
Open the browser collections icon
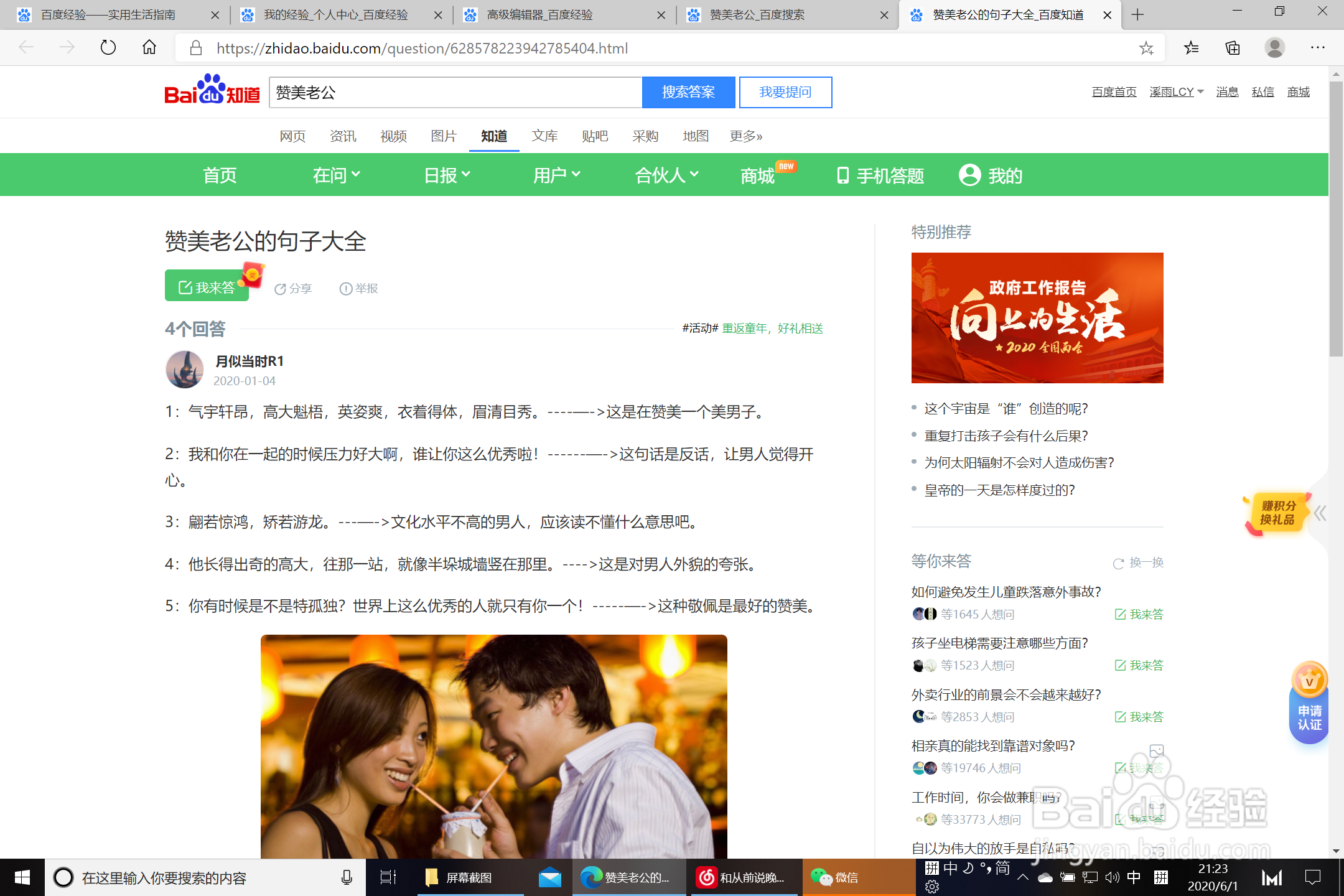(x=1233, y=48)
